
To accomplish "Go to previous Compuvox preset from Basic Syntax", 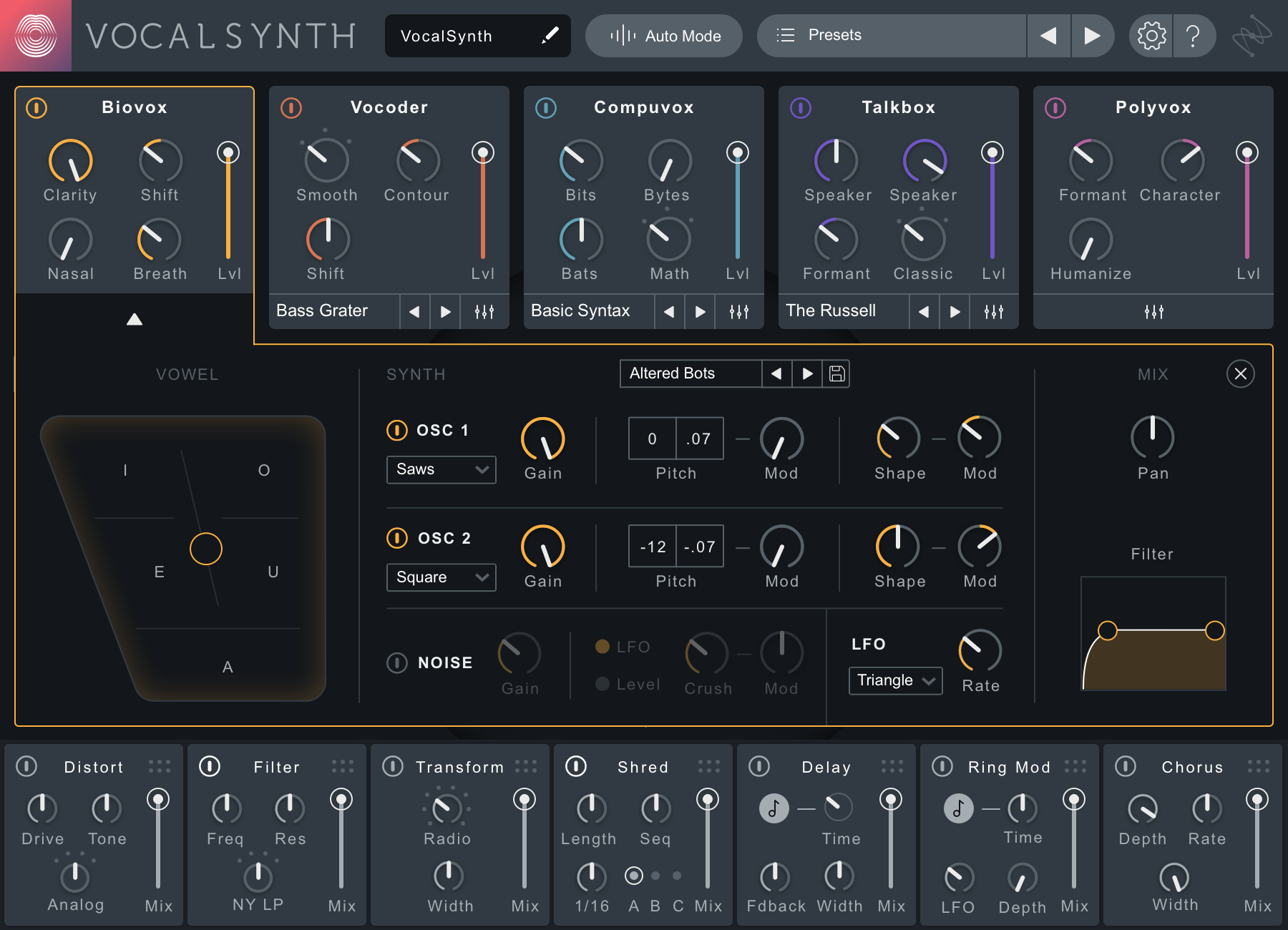I will pos(669,311).
